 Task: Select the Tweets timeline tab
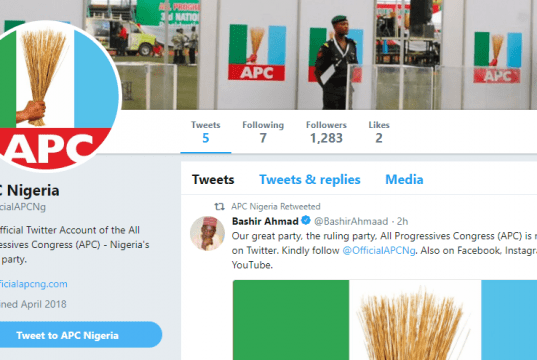213,179
